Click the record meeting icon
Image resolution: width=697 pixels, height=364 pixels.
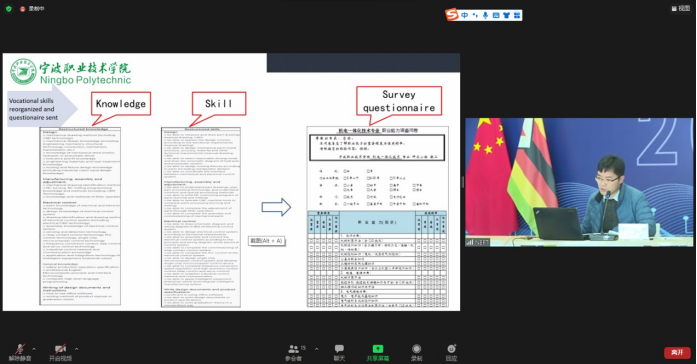click(x=416, y=349)
